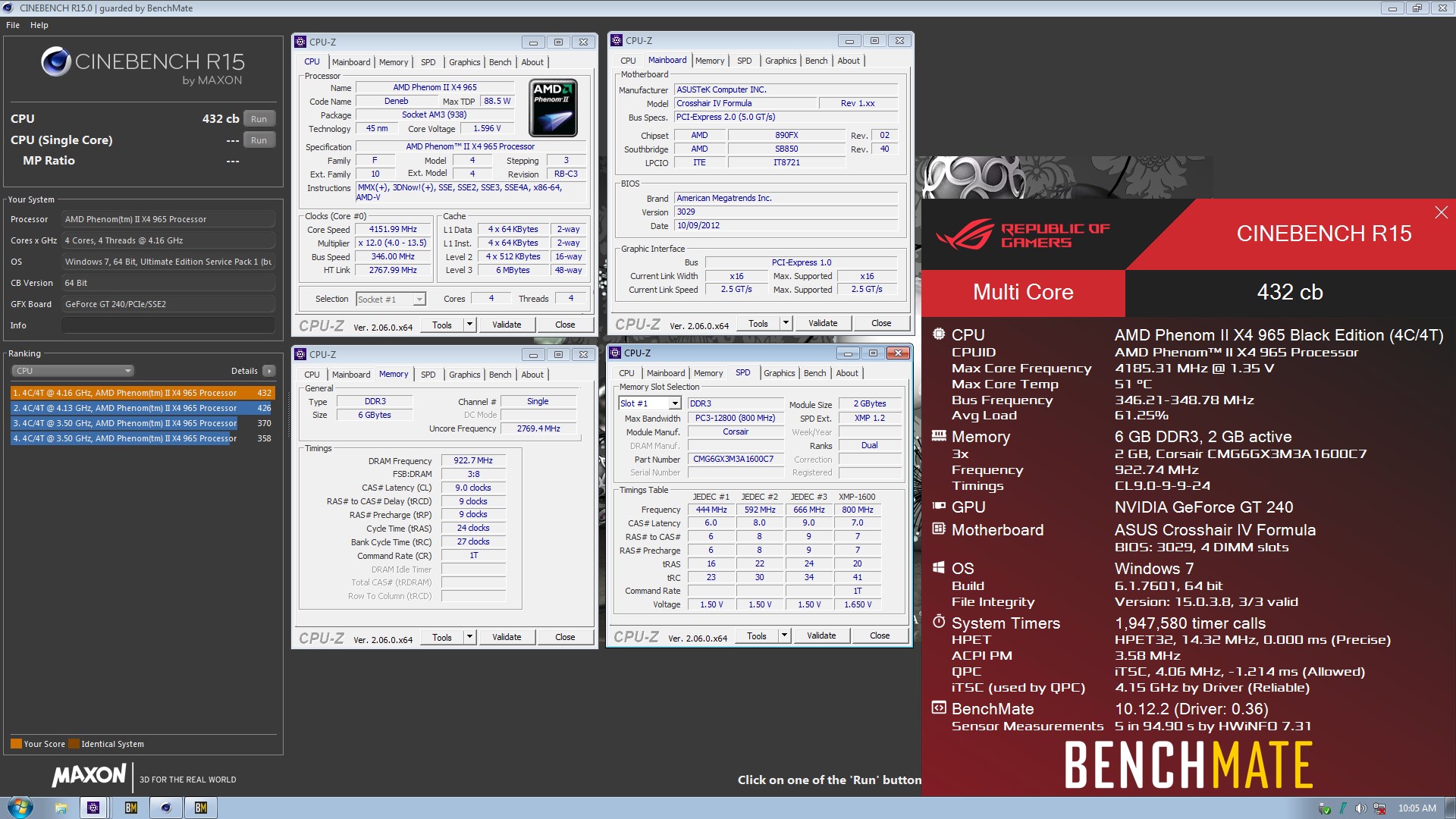Expand Tools arrow in CPU-Z Memory window

click(x=469, y=637)
